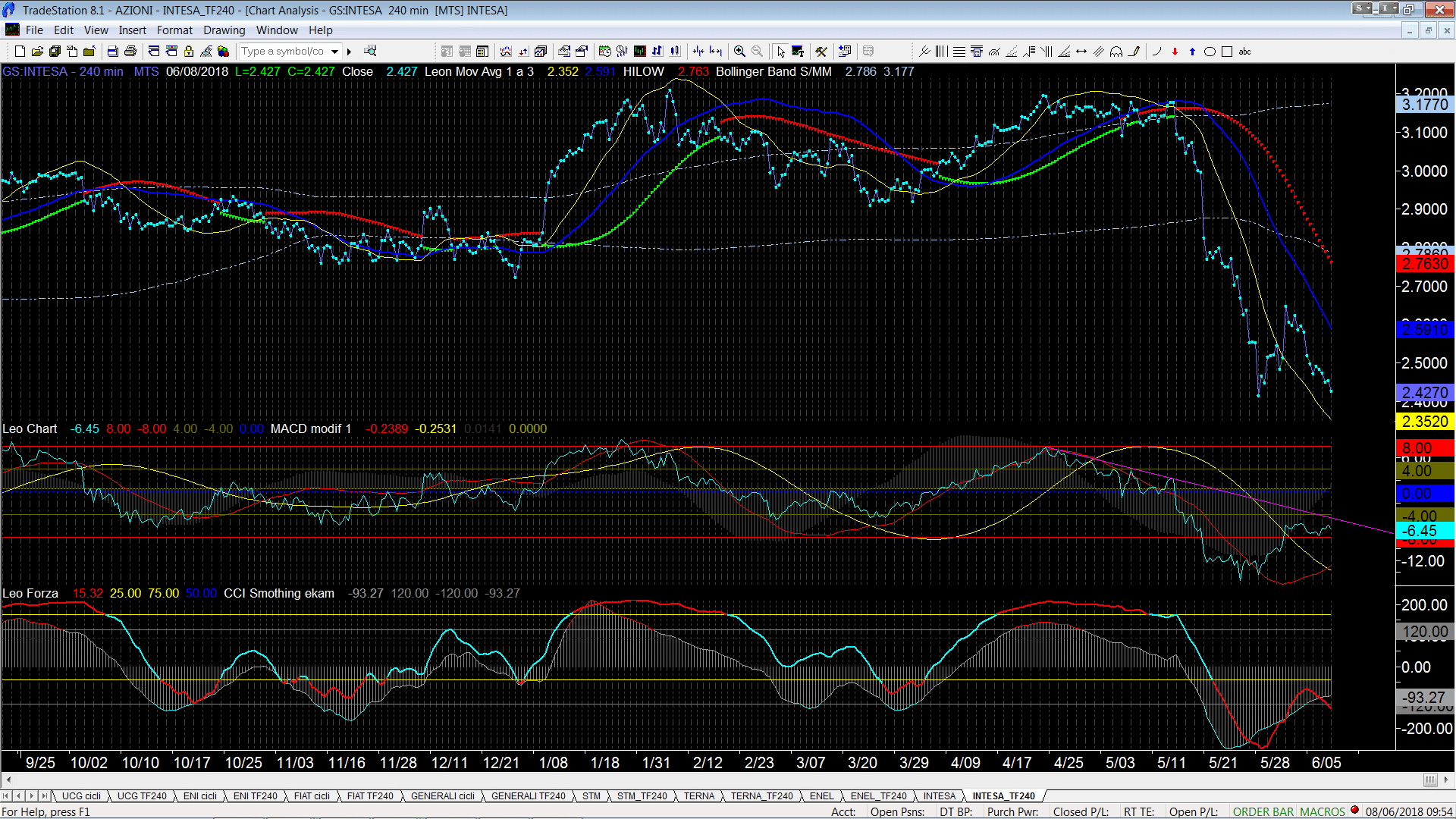Select the double-headed arrow drawing tool
The width and height of the screenshot is (1456, 819).
click(x=1081, y=52)
